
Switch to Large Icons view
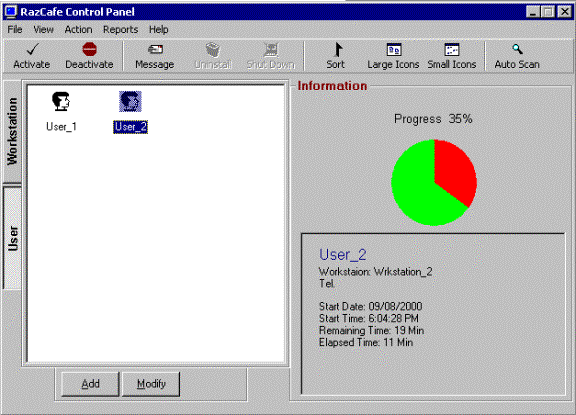393,56
